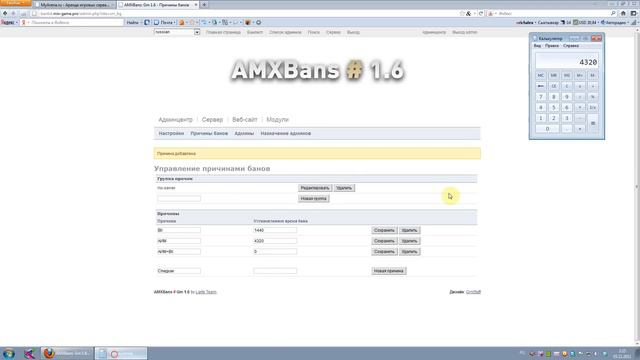Viewport: 640px width, 360px height.
Task: Close the AMXBans Gm 1.6 tab
Action: [x=196, y=4]
